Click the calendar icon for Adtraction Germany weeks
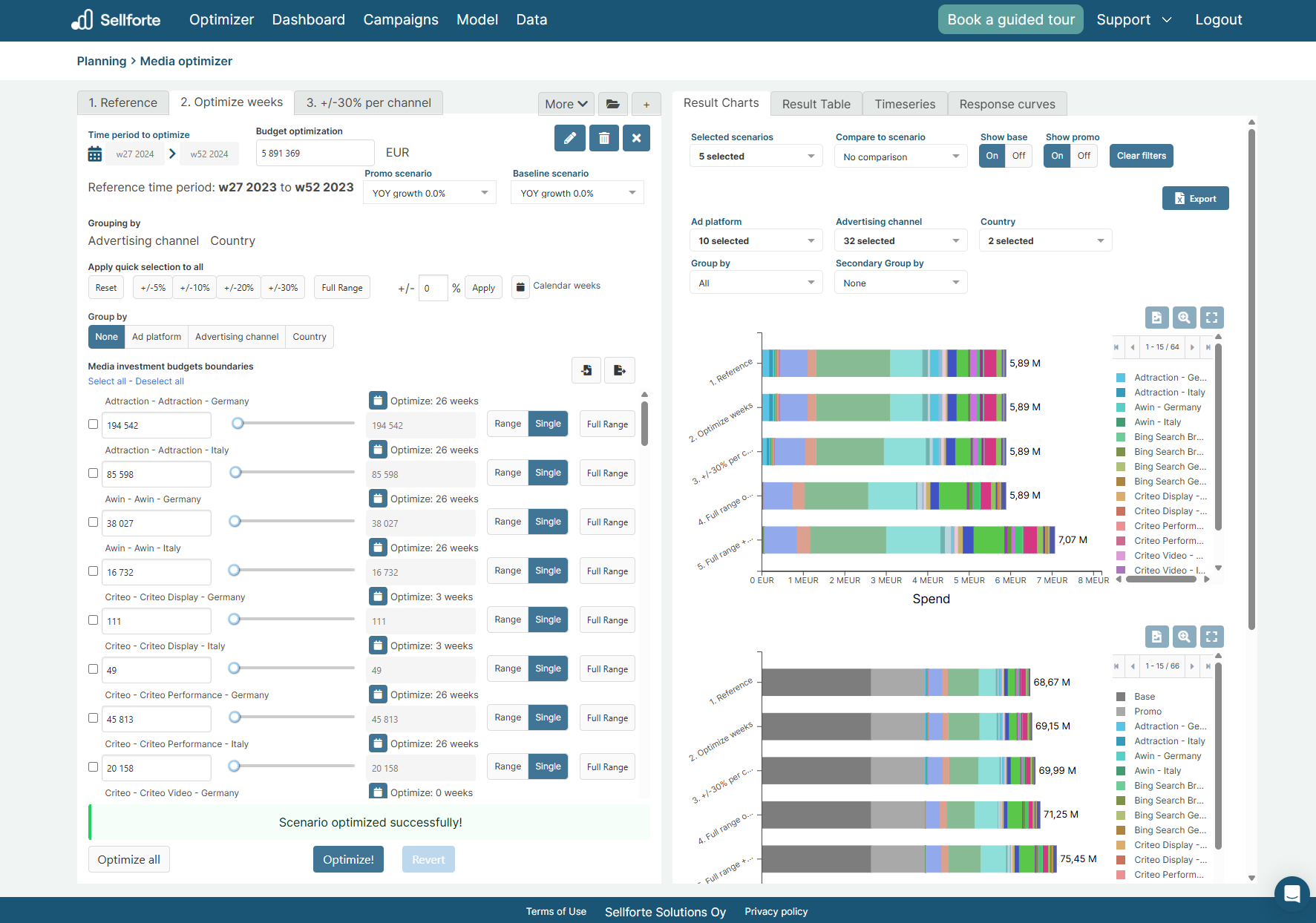The image size is (1316, 923). 378,401
